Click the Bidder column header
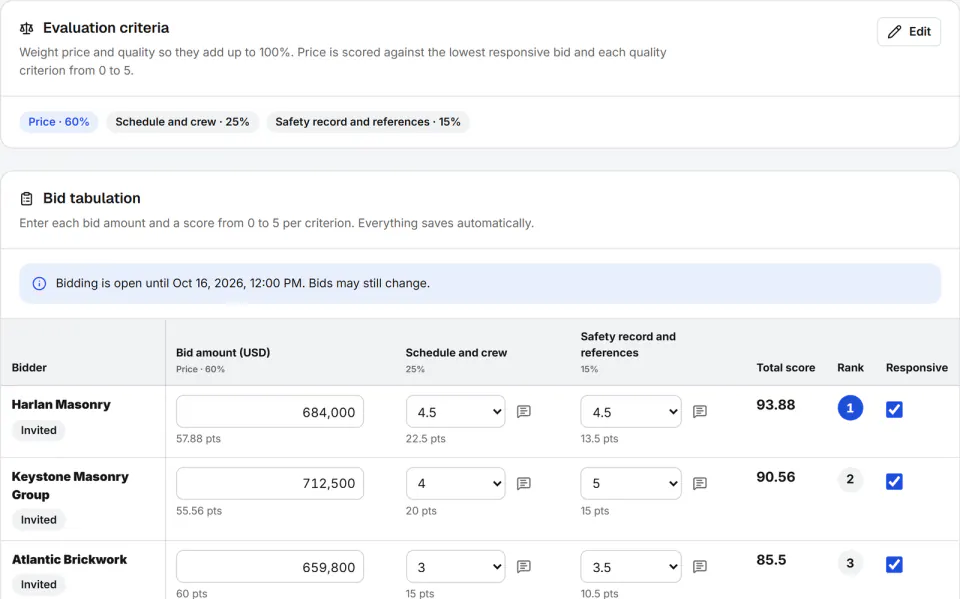Screen dimensions: 960x599 [29, 368]
